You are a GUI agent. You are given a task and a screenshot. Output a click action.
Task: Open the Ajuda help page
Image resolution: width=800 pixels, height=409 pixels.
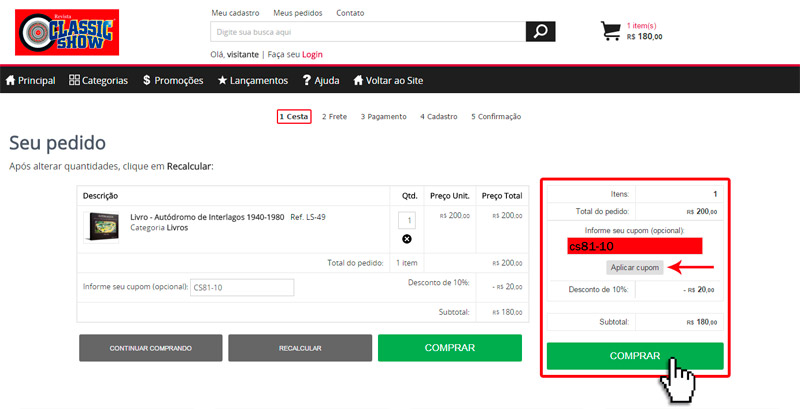tap(320, 80)
